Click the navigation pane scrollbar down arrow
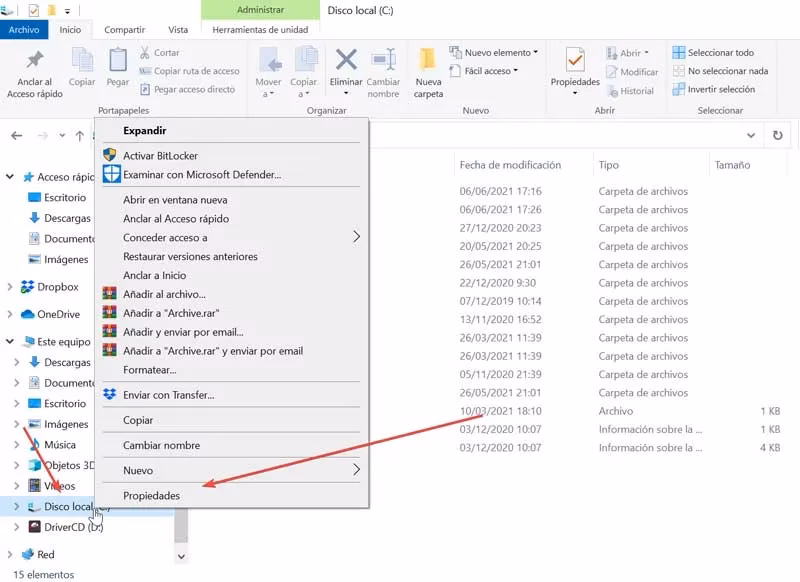This screenshot has height=582, width=800. click(181, 556)
